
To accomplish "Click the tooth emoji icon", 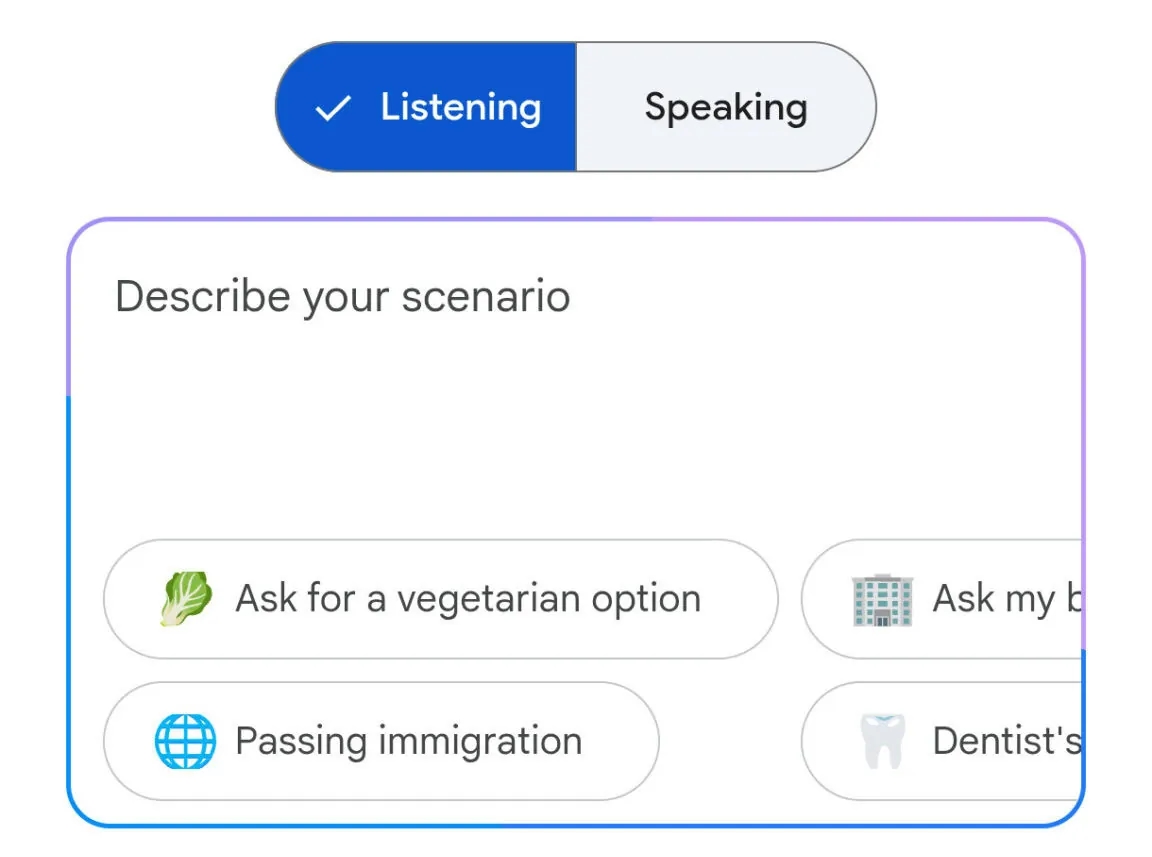I will pyautogui.click(x=882, y=741).
